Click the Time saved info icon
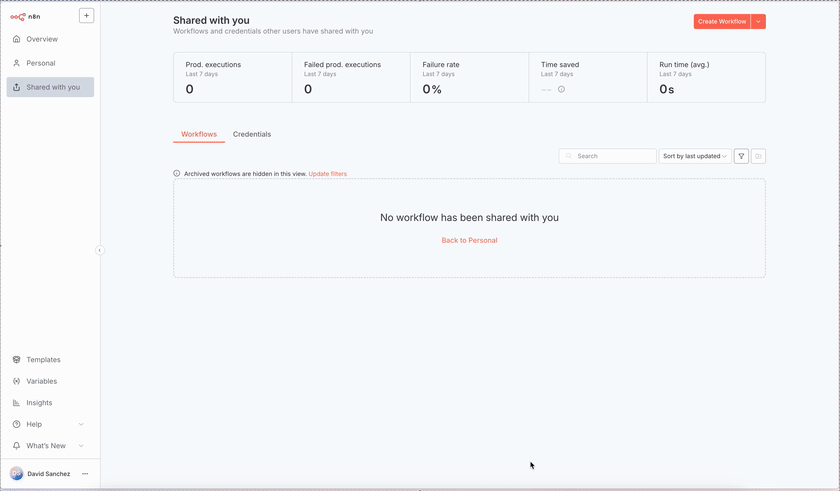The height and width of the screenshot is (491, 840). (561, 90)
